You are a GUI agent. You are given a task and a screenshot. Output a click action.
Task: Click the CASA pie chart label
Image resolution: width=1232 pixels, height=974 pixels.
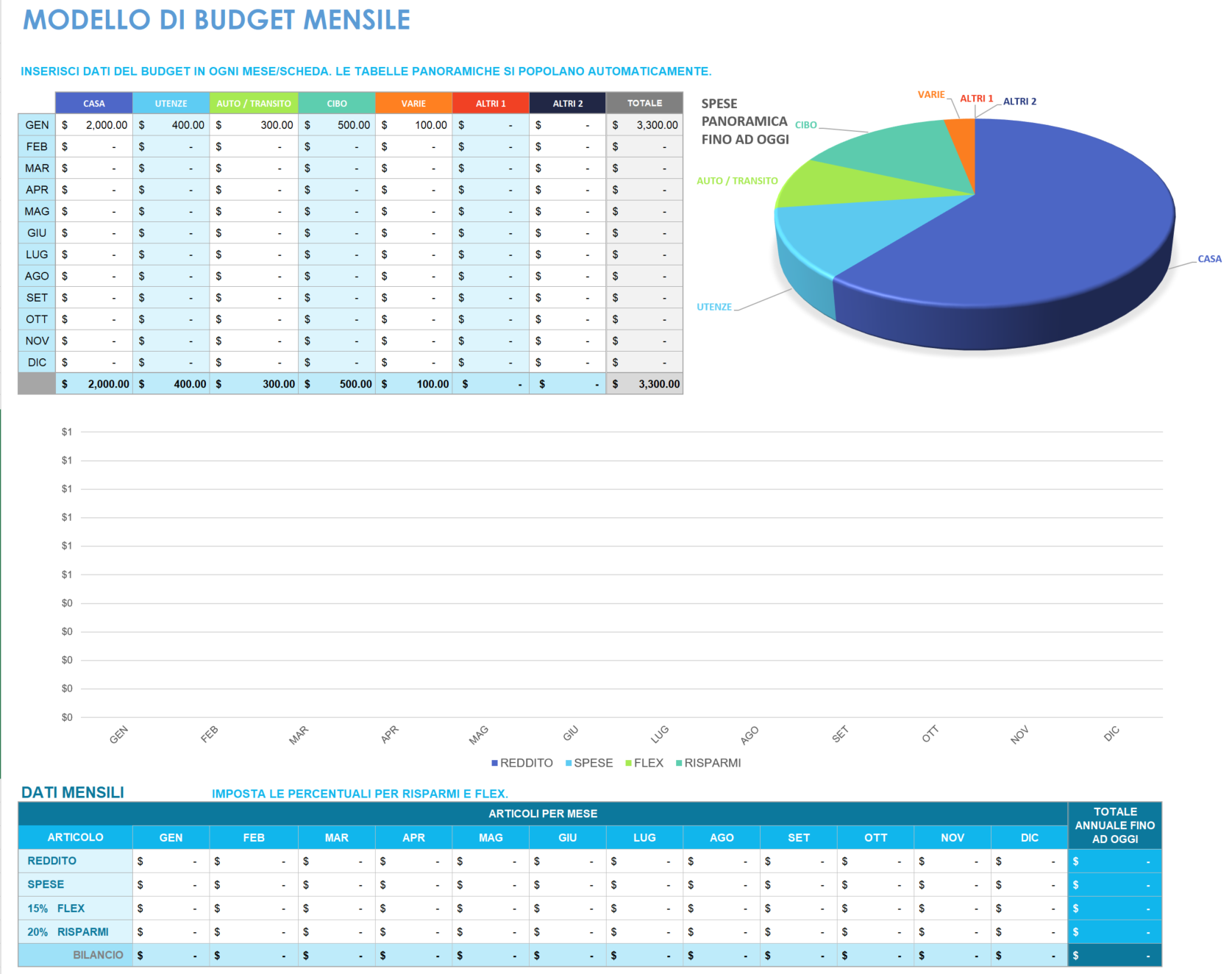click(1209, 259)
